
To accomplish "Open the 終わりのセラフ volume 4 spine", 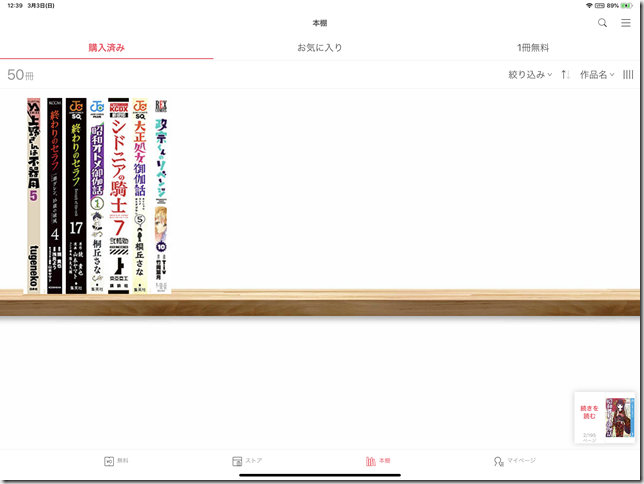I will (55, 196).
